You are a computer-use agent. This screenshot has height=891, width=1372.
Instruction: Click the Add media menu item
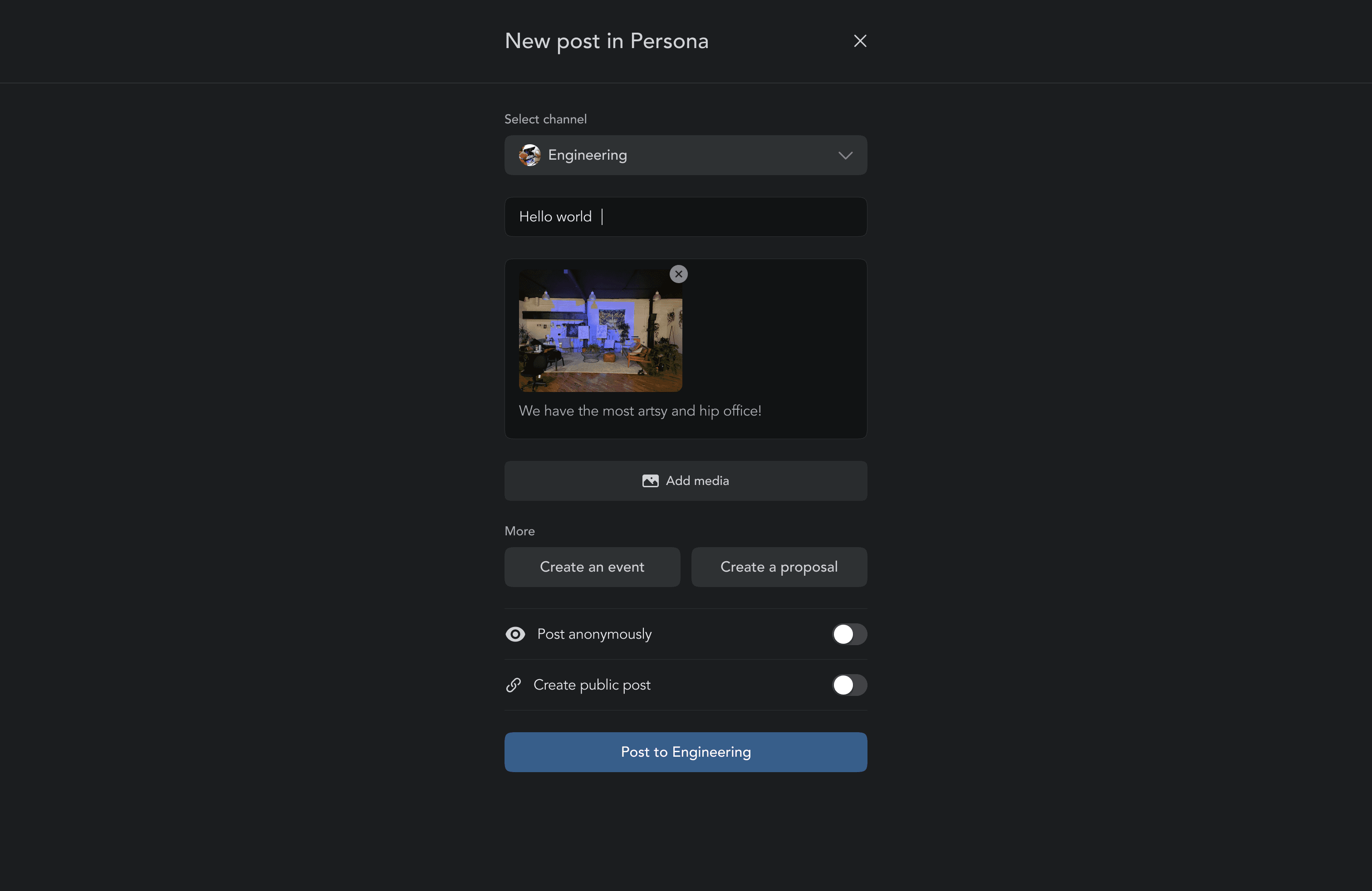(686, 480)
